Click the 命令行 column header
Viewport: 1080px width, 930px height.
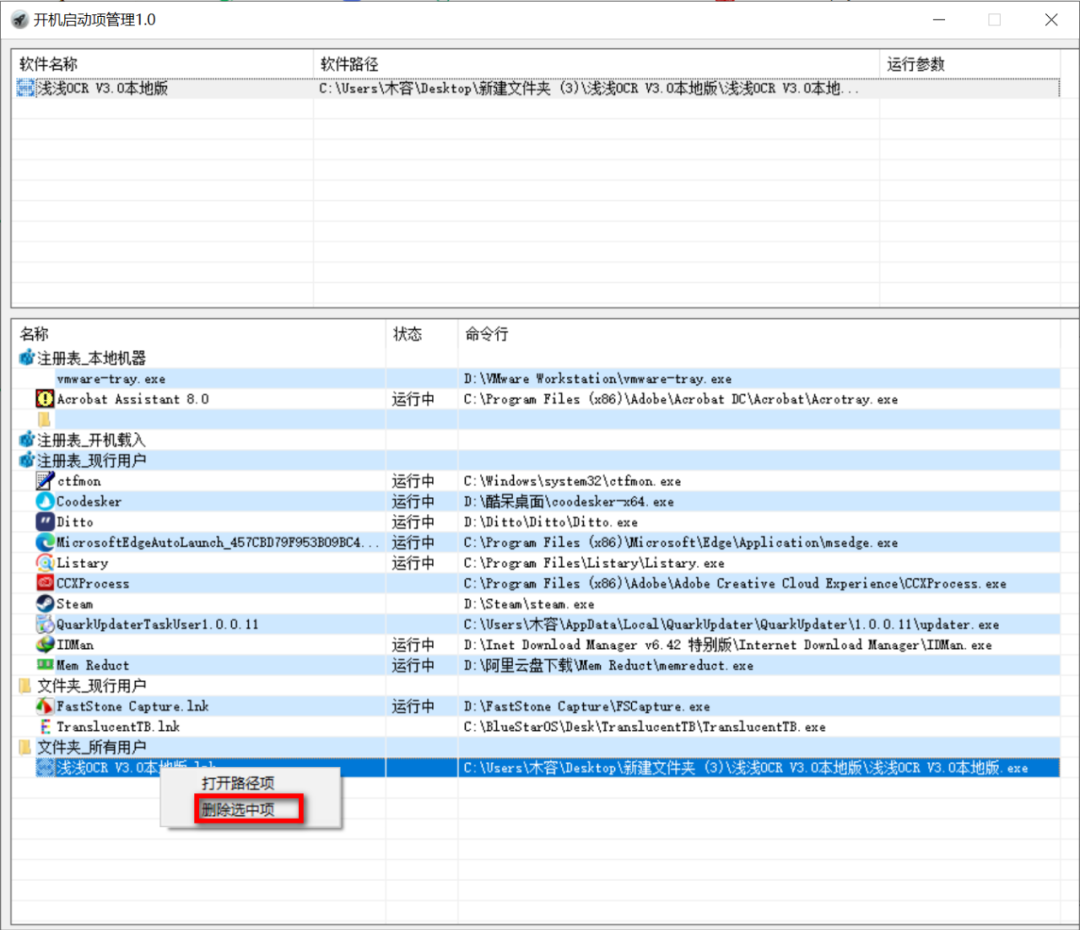486,334
